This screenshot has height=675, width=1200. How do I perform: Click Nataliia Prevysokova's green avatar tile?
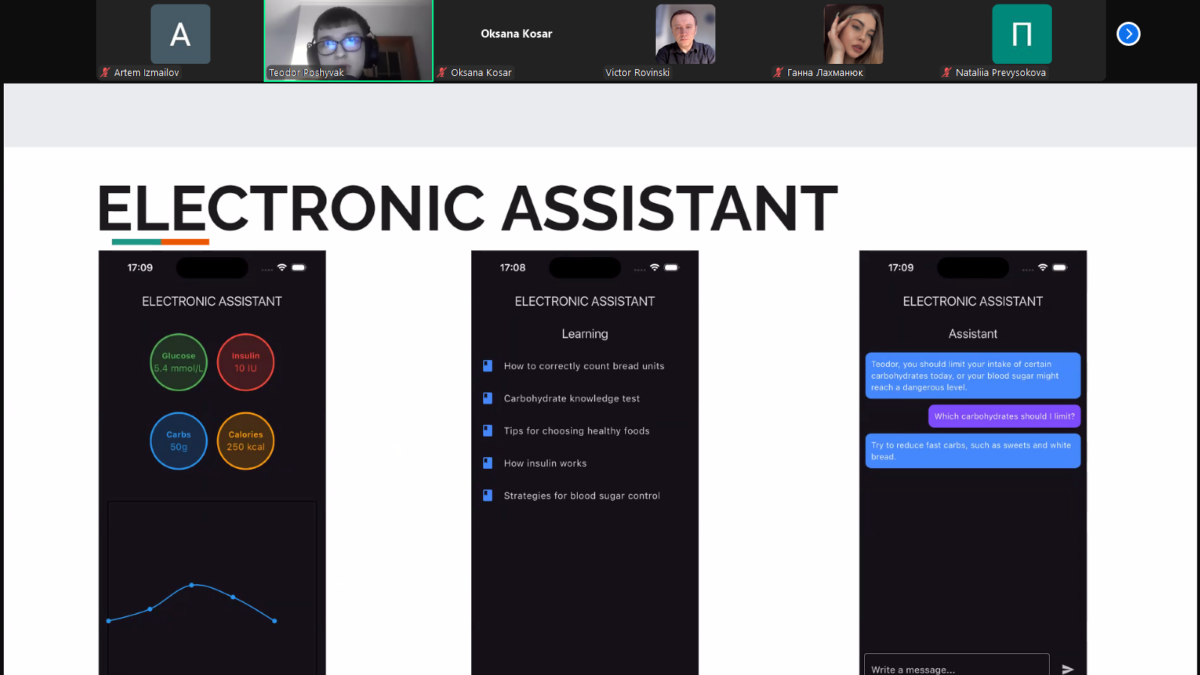click(1021, 34)
